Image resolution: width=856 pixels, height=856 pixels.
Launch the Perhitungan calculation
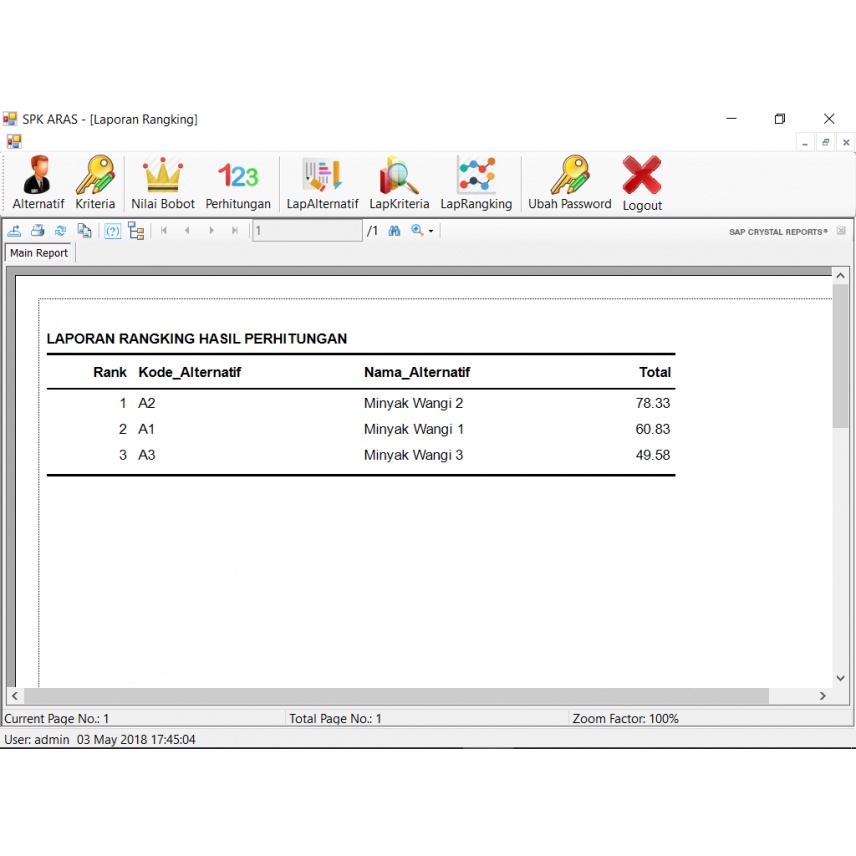pos(238,183)
